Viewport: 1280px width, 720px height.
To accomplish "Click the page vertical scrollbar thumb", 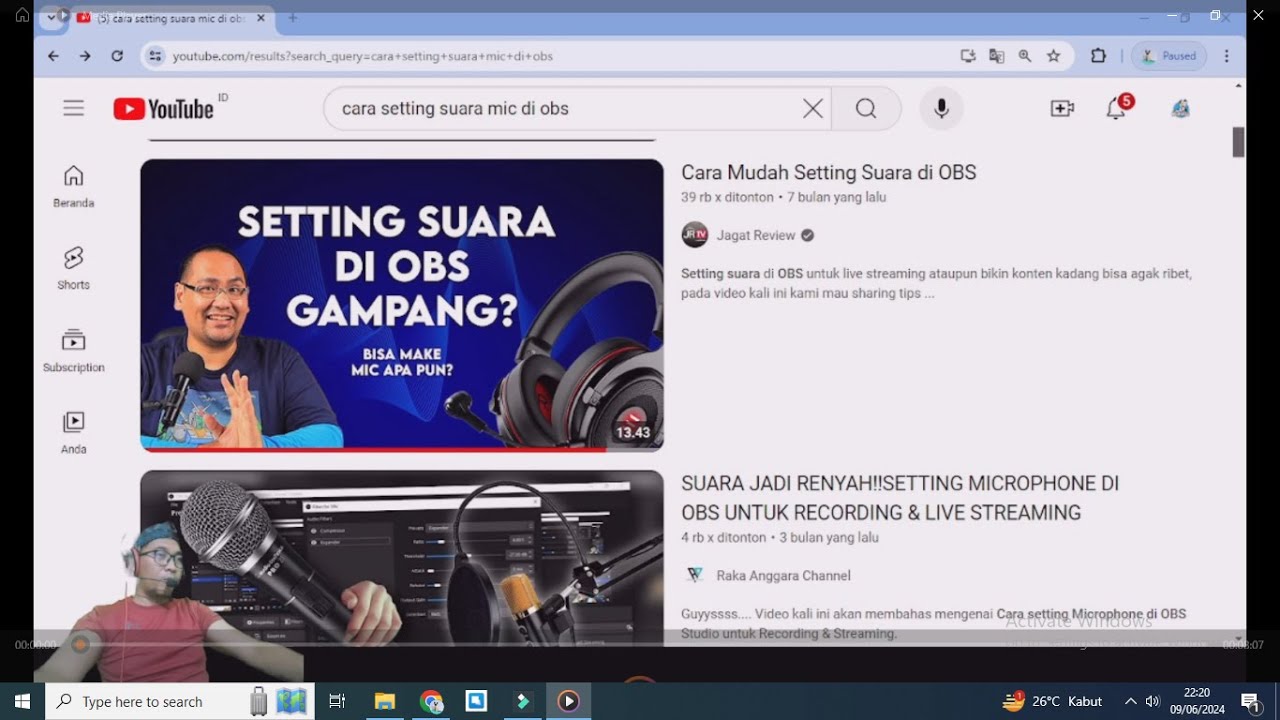I will tap(1238, 142).
